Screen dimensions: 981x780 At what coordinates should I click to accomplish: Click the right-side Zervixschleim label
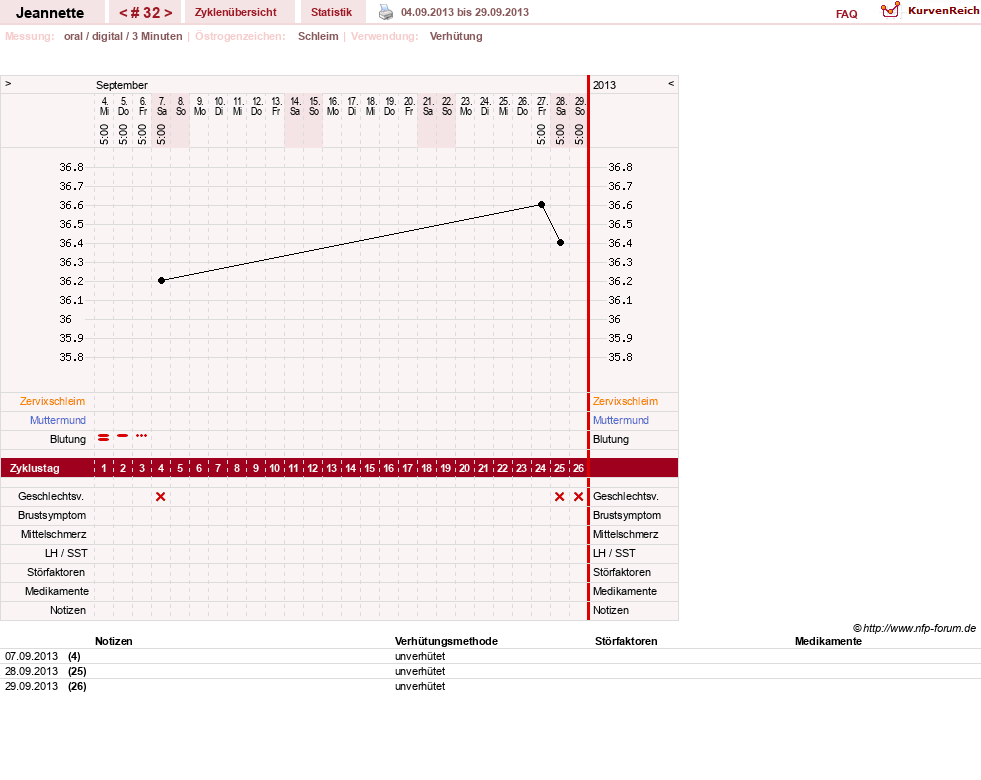click(626, 402)
